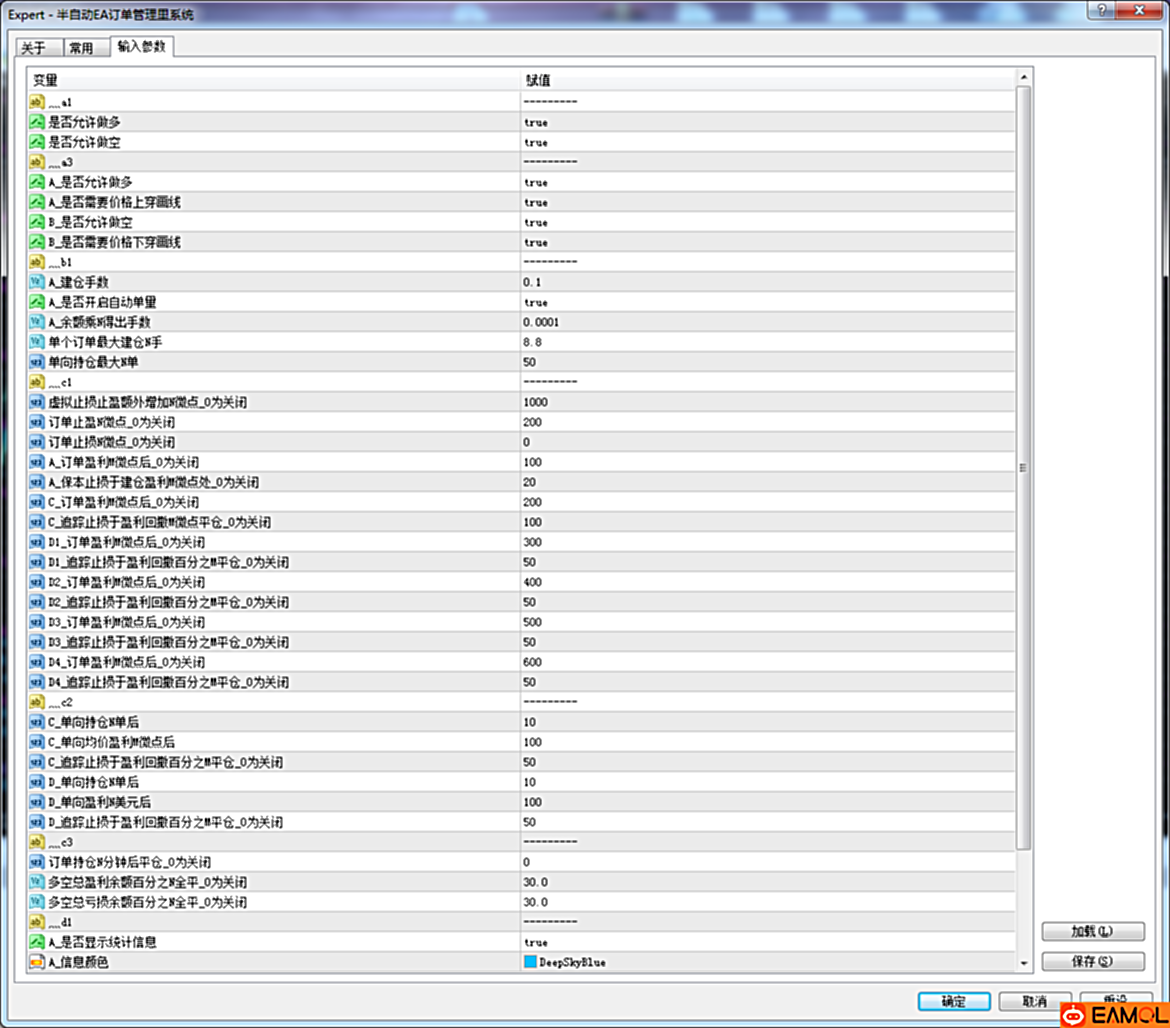
Task: Toggle the true value of 是否允许做空
Action: point(536,142)
